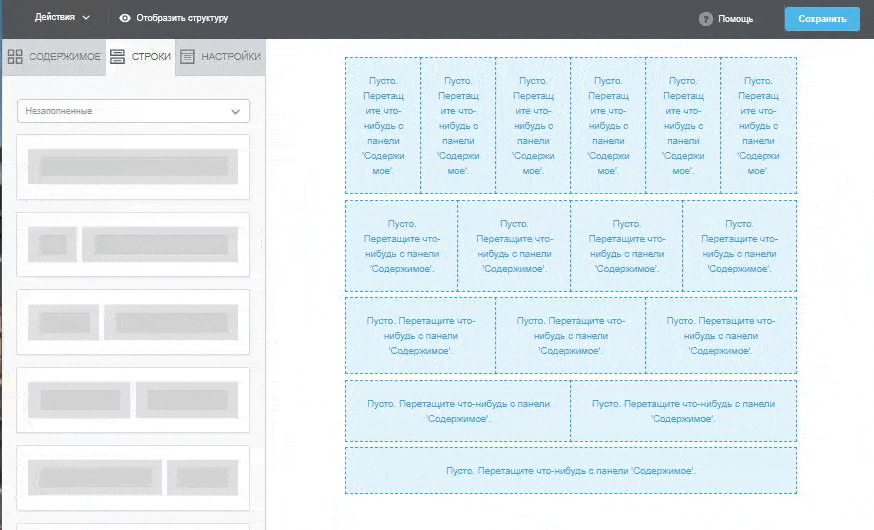874x530 pixels.
Task: Click the Содержимое grid icon
Action: (15, 56)
